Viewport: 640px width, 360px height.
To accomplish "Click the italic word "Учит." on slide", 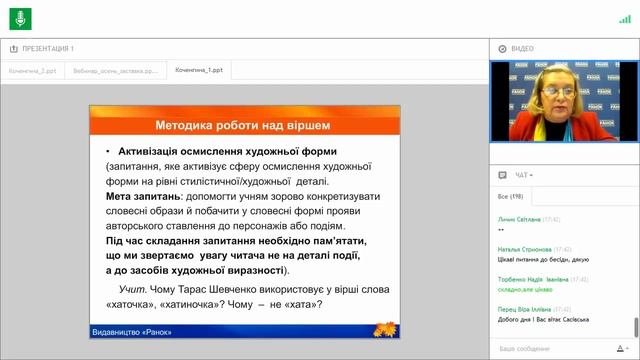I will [x=133, y=289].
